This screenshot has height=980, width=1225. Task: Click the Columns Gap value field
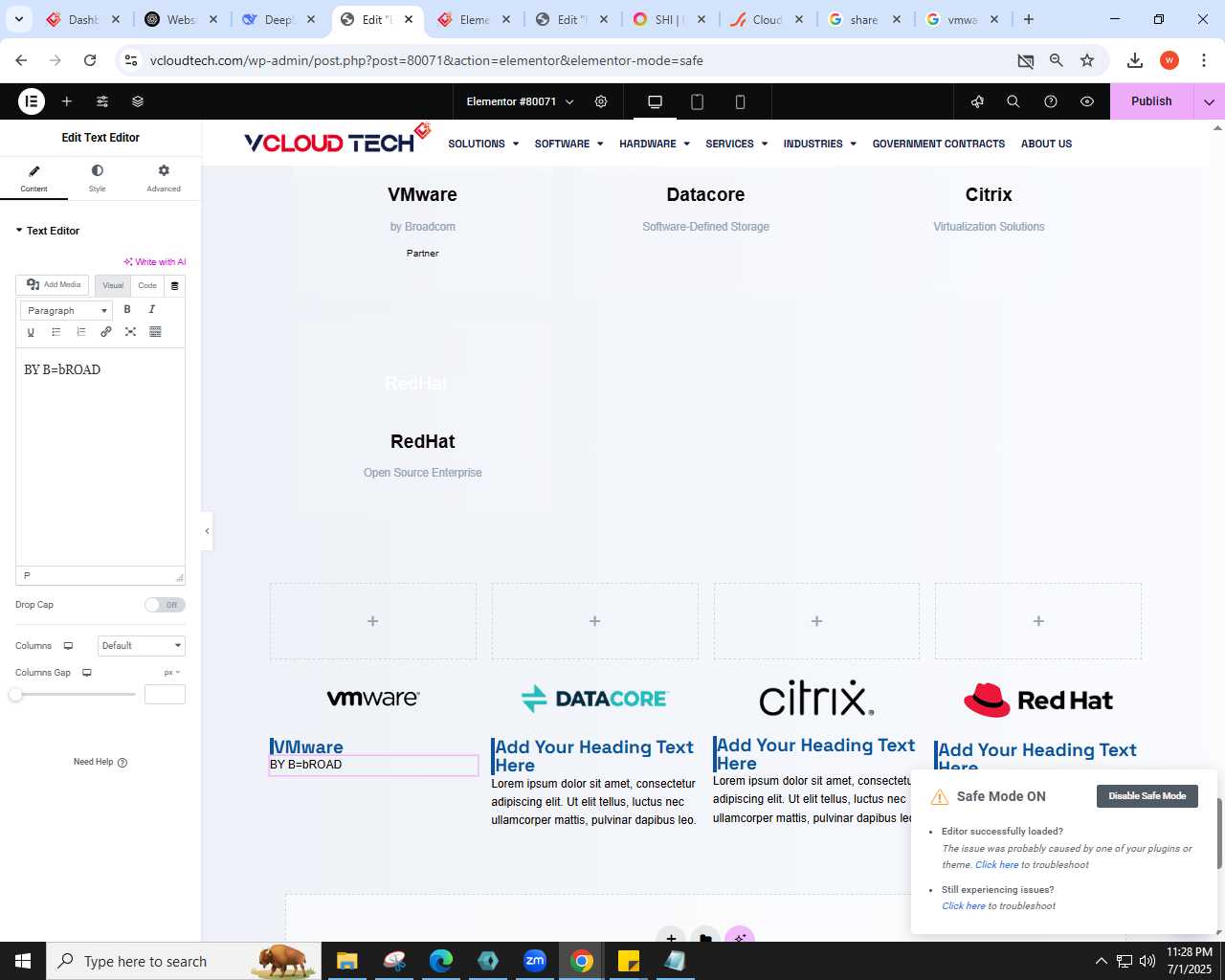(165, 694)
